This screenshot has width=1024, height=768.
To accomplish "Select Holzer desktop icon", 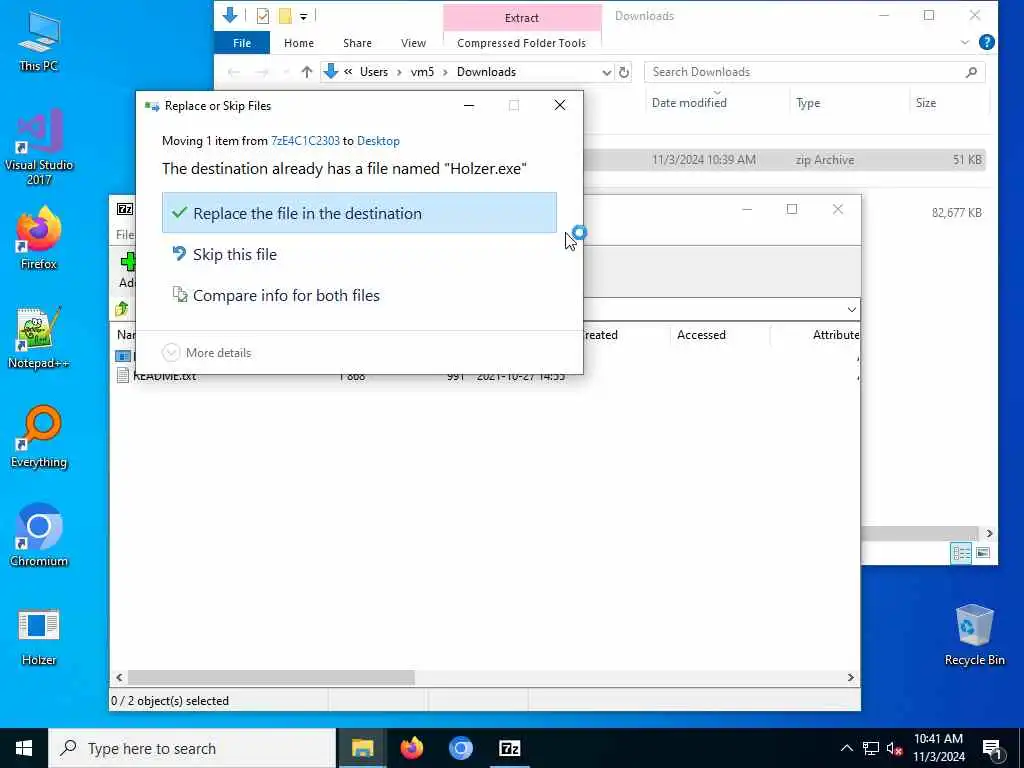I will pos(39,637).
